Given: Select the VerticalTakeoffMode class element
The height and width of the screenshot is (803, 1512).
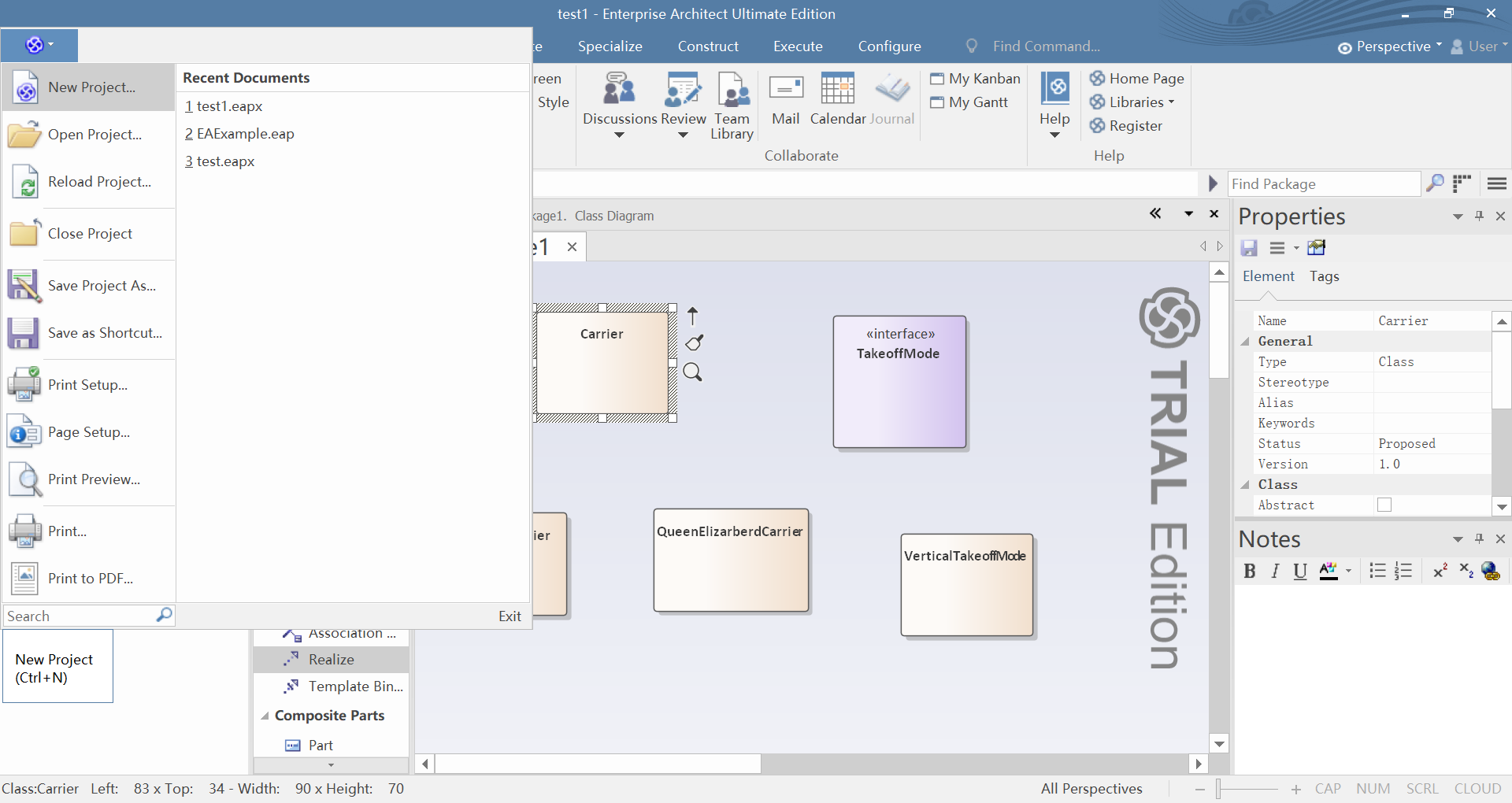Looking at the screenshot, I should [x=967, y=585].
